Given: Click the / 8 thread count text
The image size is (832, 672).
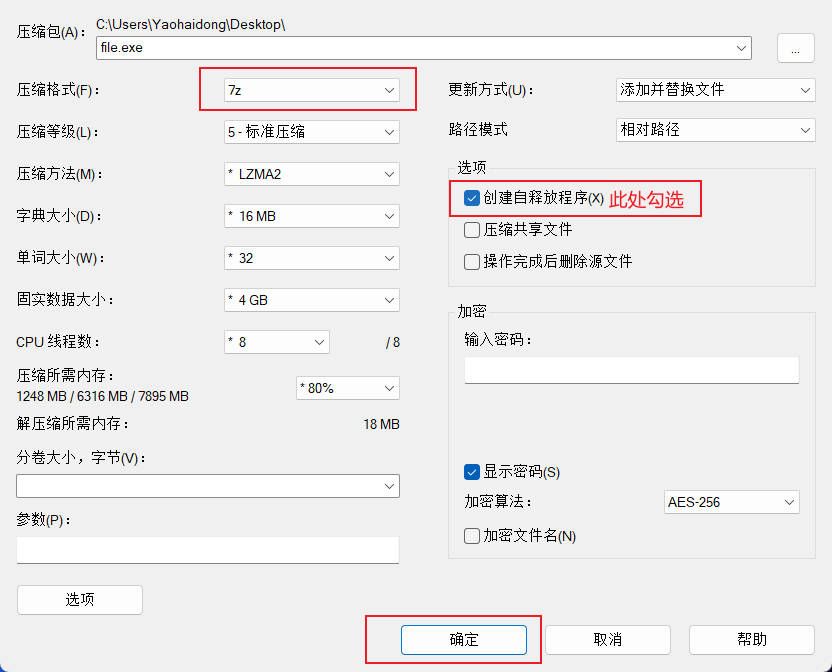Looking at the screenshot, I should 393,342.
